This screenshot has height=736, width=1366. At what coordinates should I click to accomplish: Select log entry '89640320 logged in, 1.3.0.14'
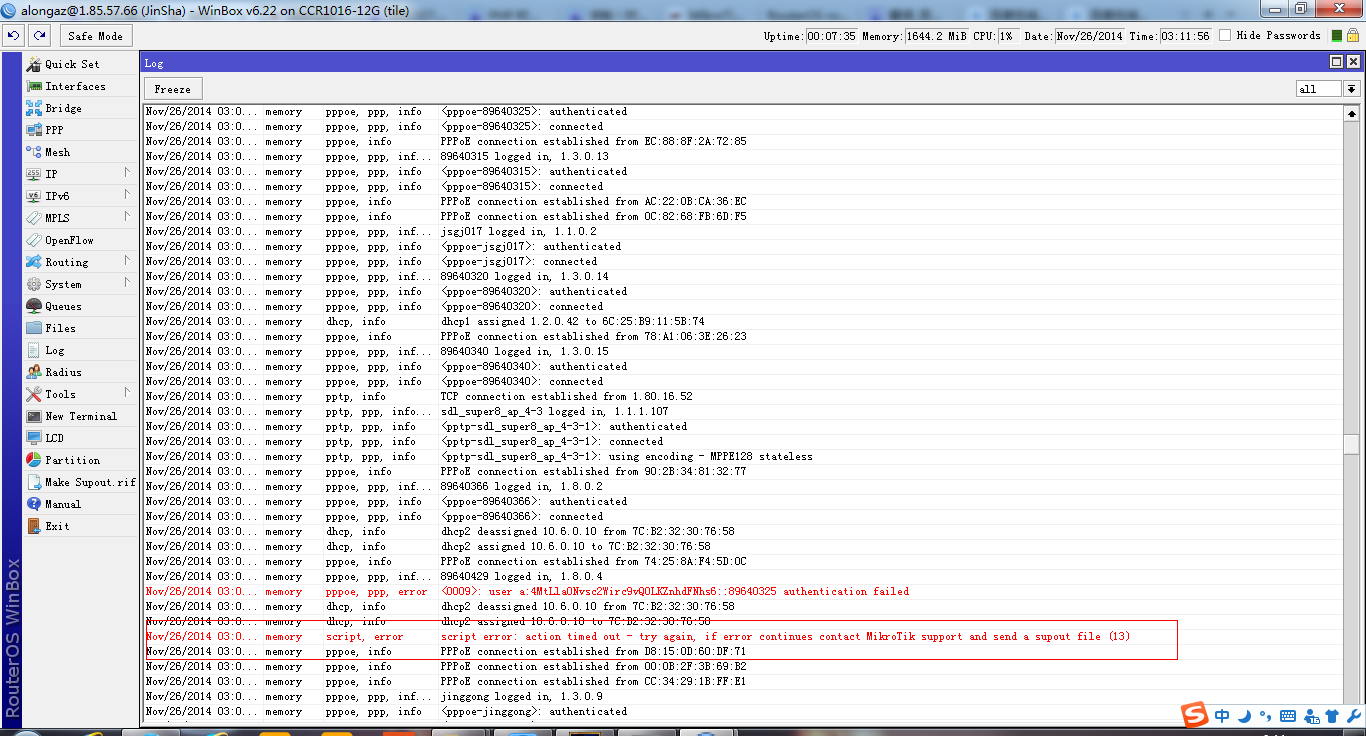point(743,277)
